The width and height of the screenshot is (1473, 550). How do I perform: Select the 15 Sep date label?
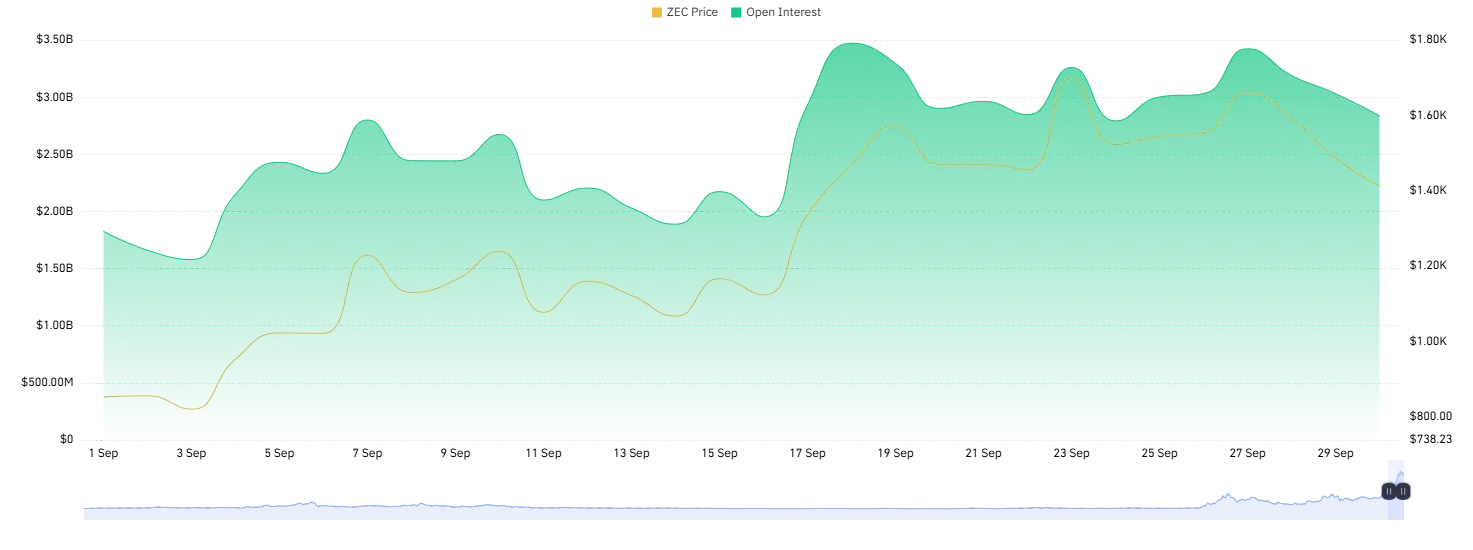click(719, 453)
